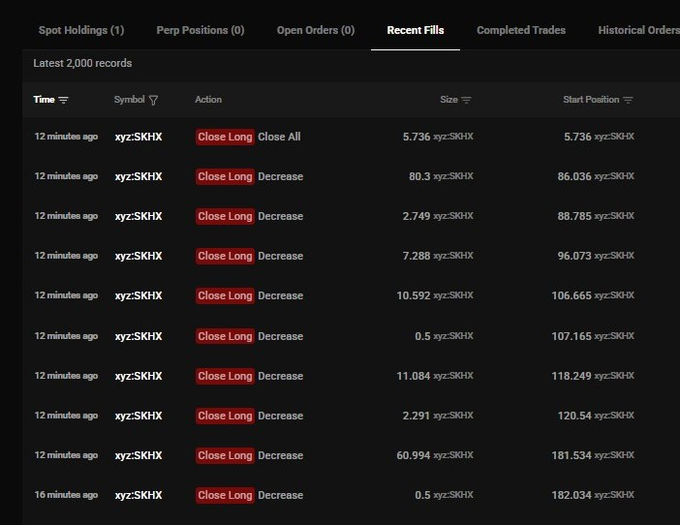Click start position value 88.785
Viewport: 680px width, 525px height.
[574, 216]
